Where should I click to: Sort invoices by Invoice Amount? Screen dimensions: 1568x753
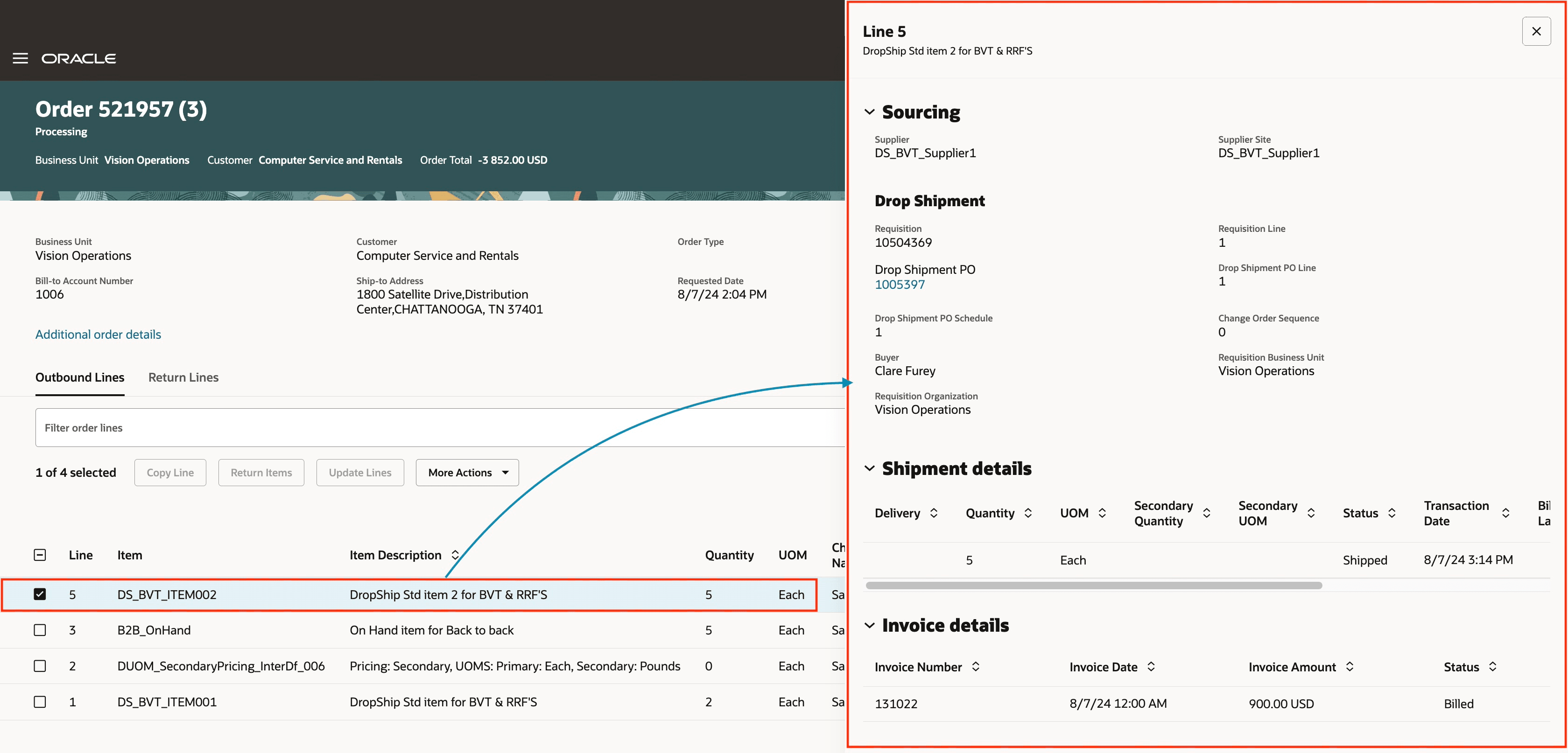[x=1350, y=666]
